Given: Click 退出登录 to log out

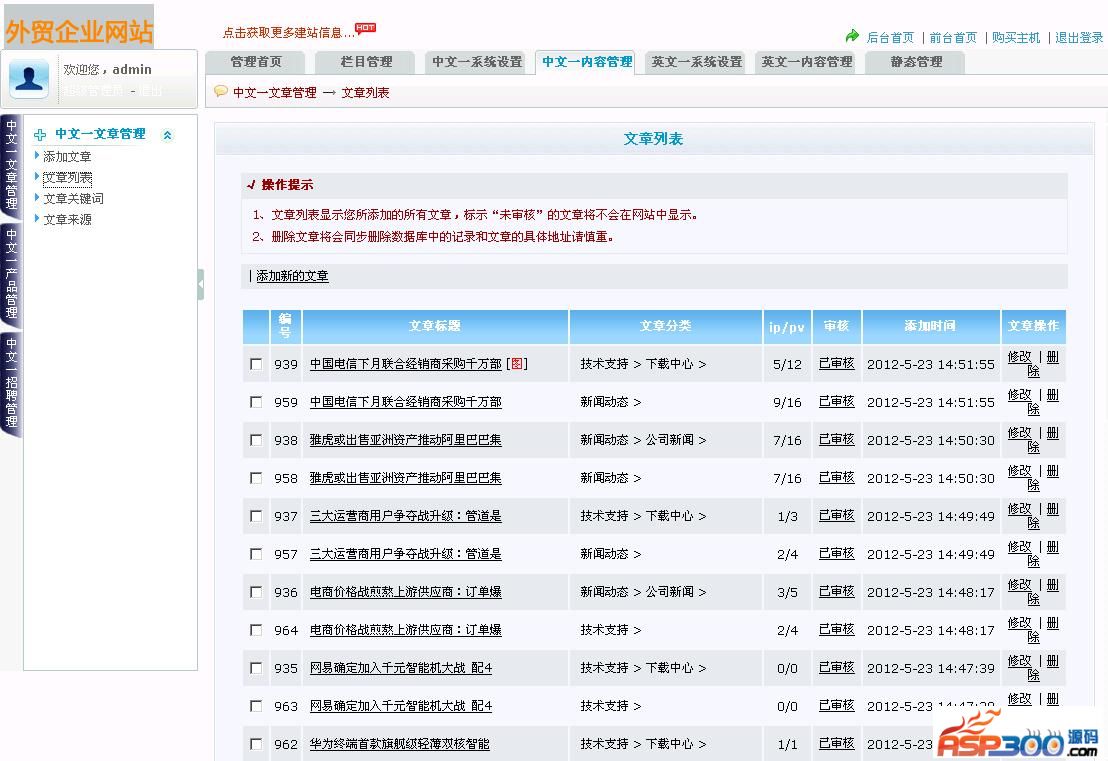Looking at the screenshot, I should (1079, 38).
